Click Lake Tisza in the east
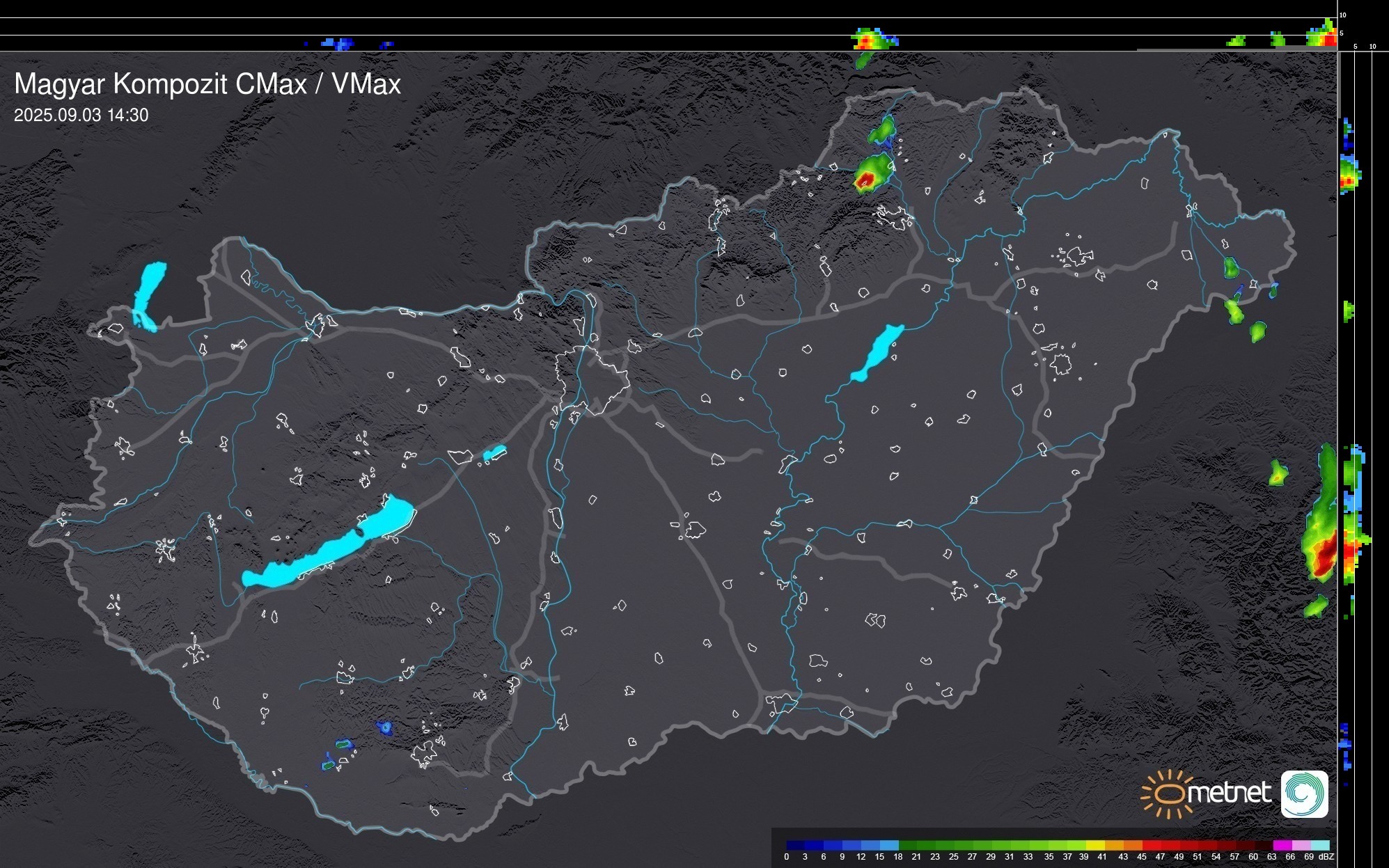Image resolution: width=1389 pixels, height=868 pixels. pyautogui.click(x=877, y=353)
